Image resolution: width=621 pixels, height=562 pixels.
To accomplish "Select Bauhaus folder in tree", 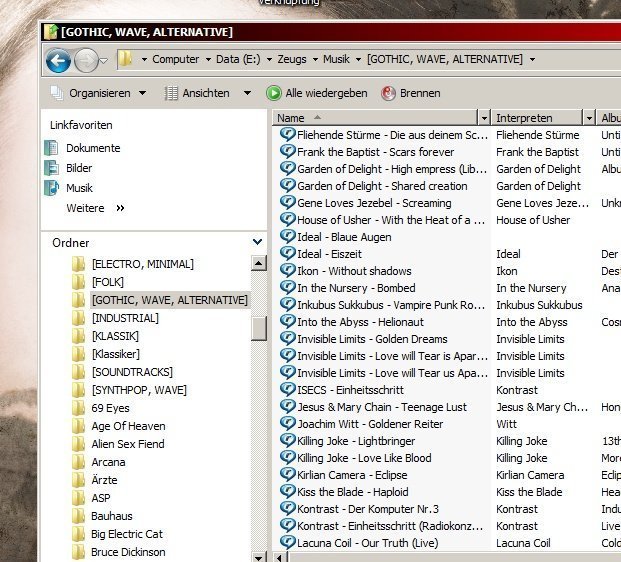I will [112, 516].
